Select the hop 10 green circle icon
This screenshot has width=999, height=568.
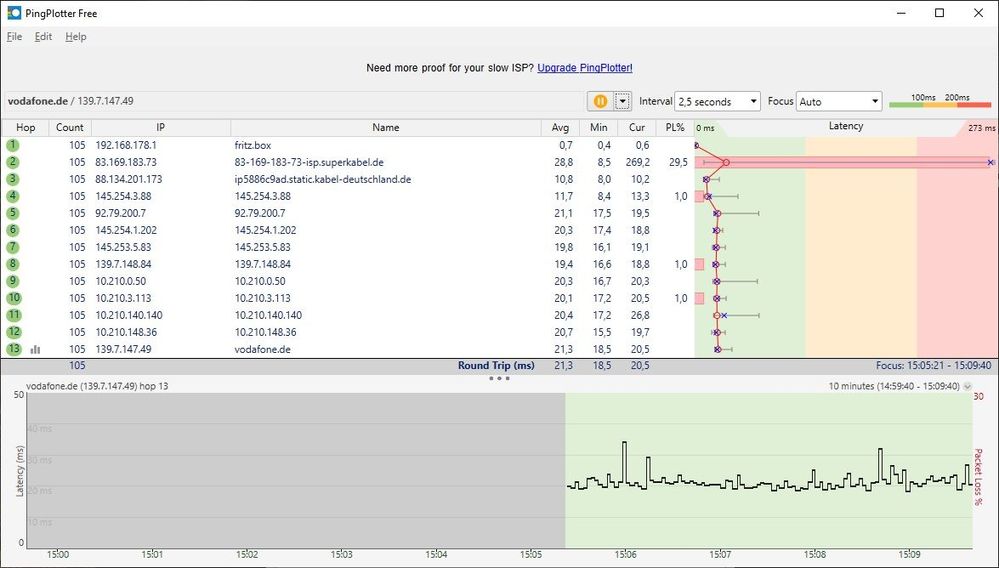pyautogui.click(x=13, y=298)
